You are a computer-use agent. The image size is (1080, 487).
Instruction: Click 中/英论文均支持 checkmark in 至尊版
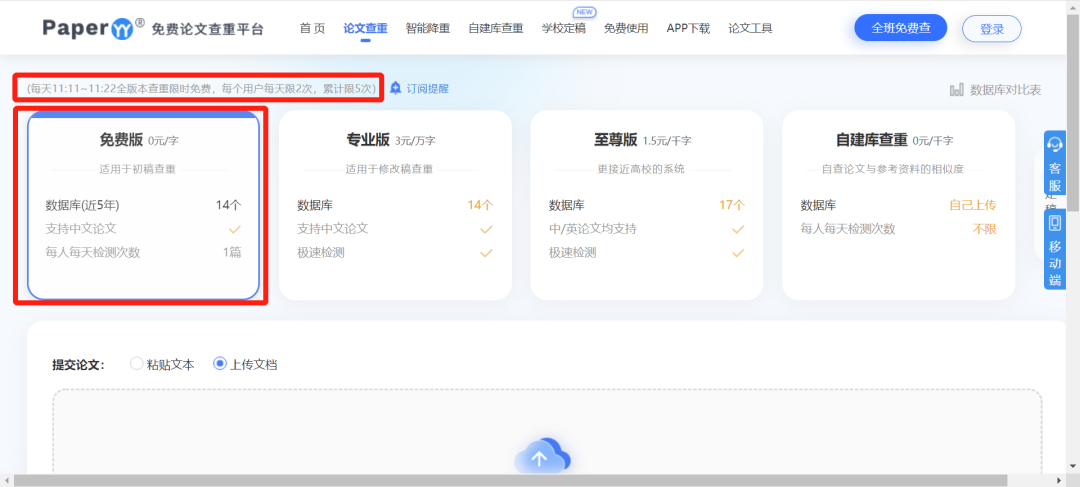coord(738,229)
